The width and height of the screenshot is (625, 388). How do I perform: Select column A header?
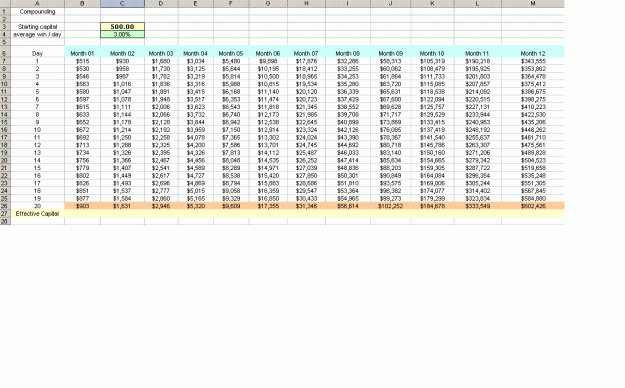[37, 4]
